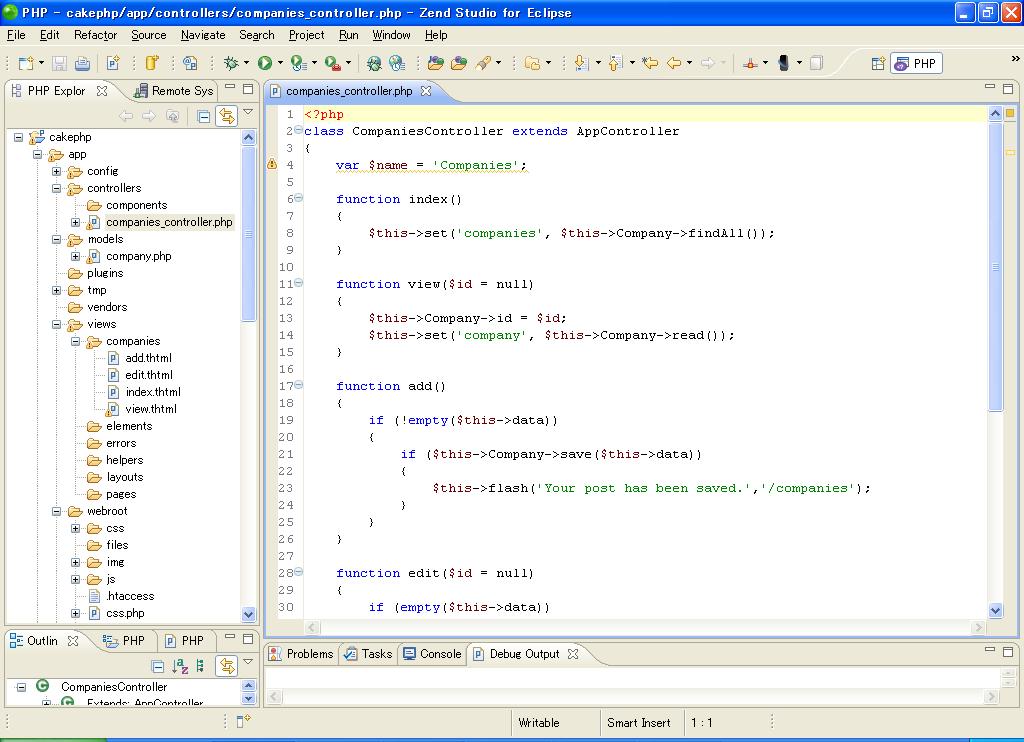
Task: Toggle Link with Editor in PHP Explorer
Action: (x=227, y=116)
